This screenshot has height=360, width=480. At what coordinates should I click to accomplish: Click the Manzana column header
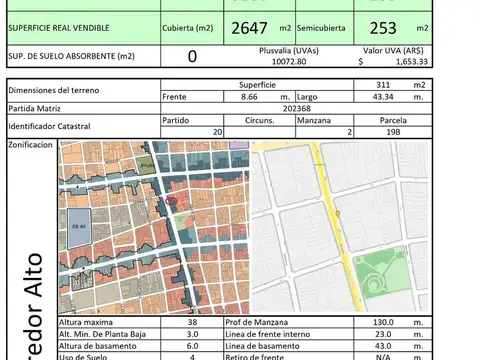click(314, 120)
